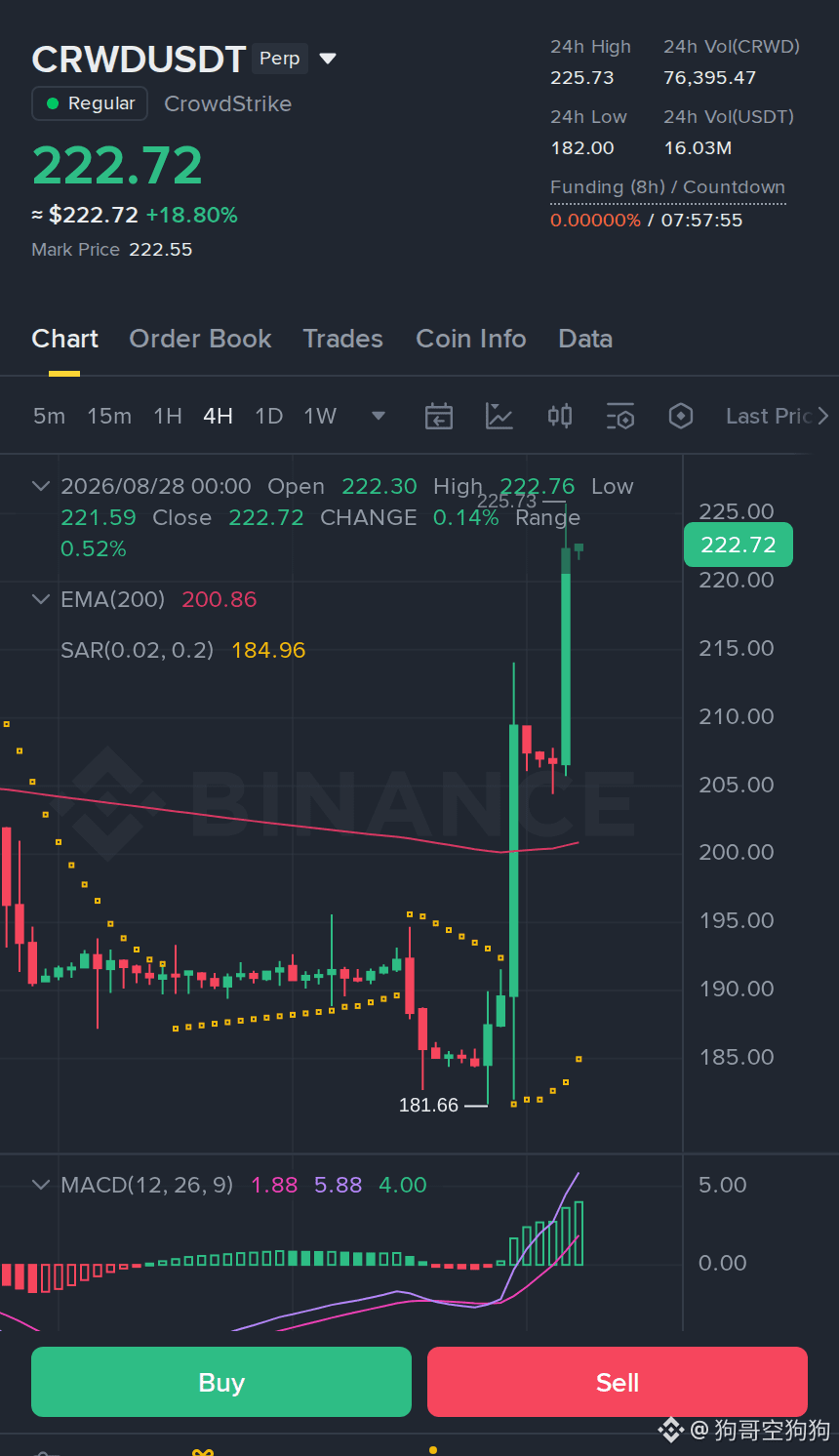Select the 4H timeframe
The image size is (839, 1456).
[218, 416]
